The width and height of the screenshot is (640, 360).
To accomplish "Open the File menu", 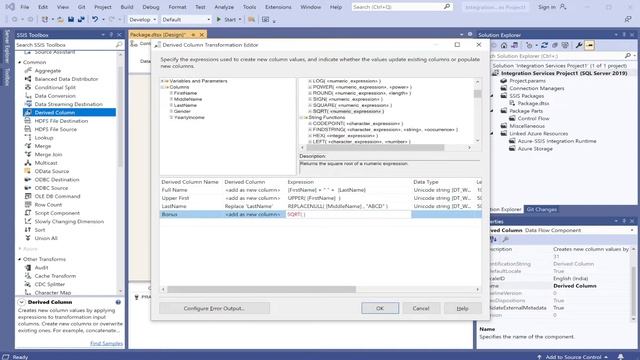I will click(24, 7).
